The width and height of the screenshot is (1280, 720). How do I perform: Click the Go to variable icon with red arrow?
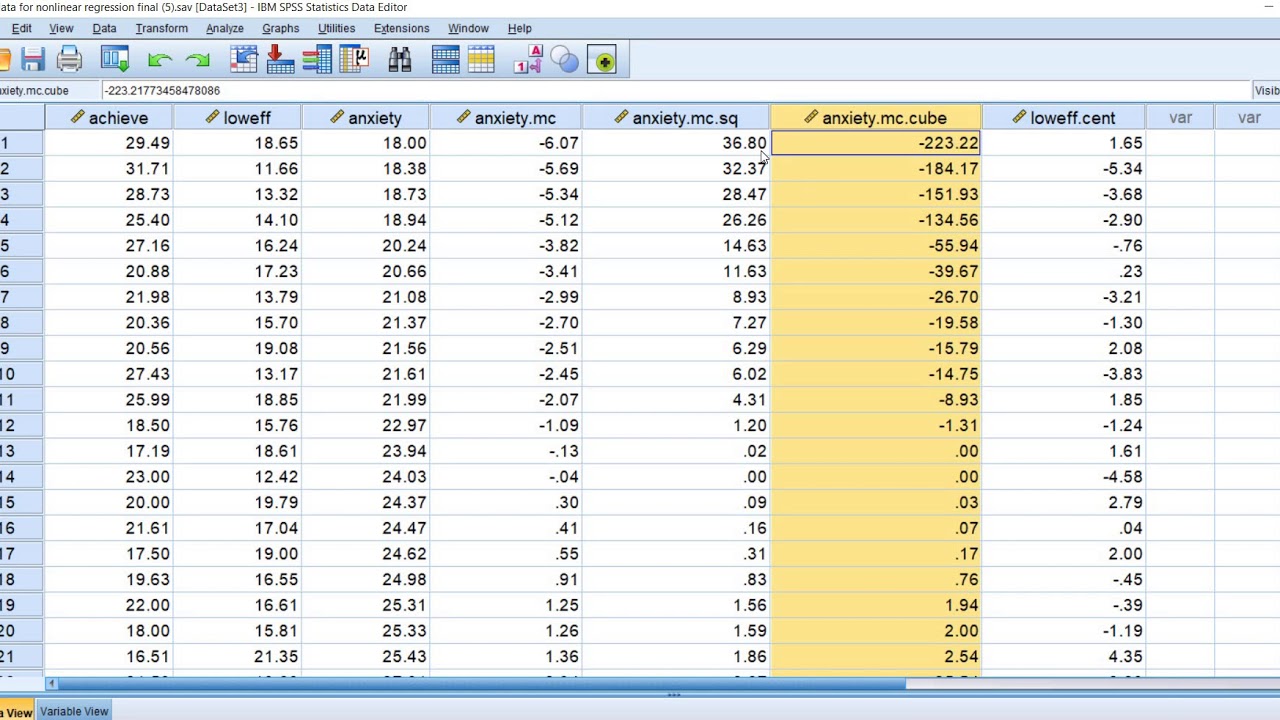[281, 61]
